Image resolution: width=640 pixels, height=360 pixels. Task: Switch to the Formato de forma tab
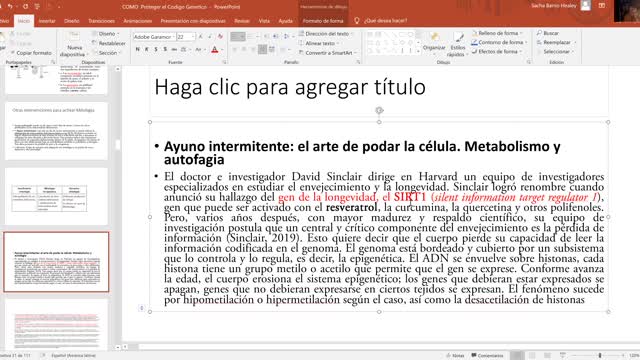click(323, 21)
